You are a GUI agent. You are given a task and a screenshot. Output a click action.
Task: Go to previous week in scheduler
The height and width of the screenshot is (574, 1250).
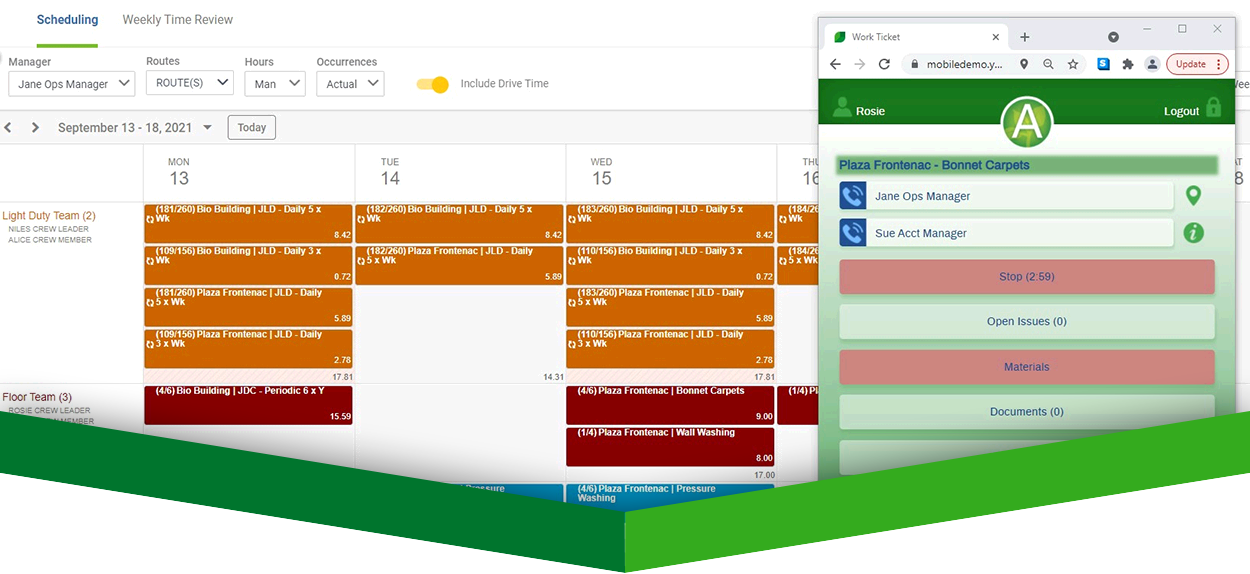(x=8, y=127)
